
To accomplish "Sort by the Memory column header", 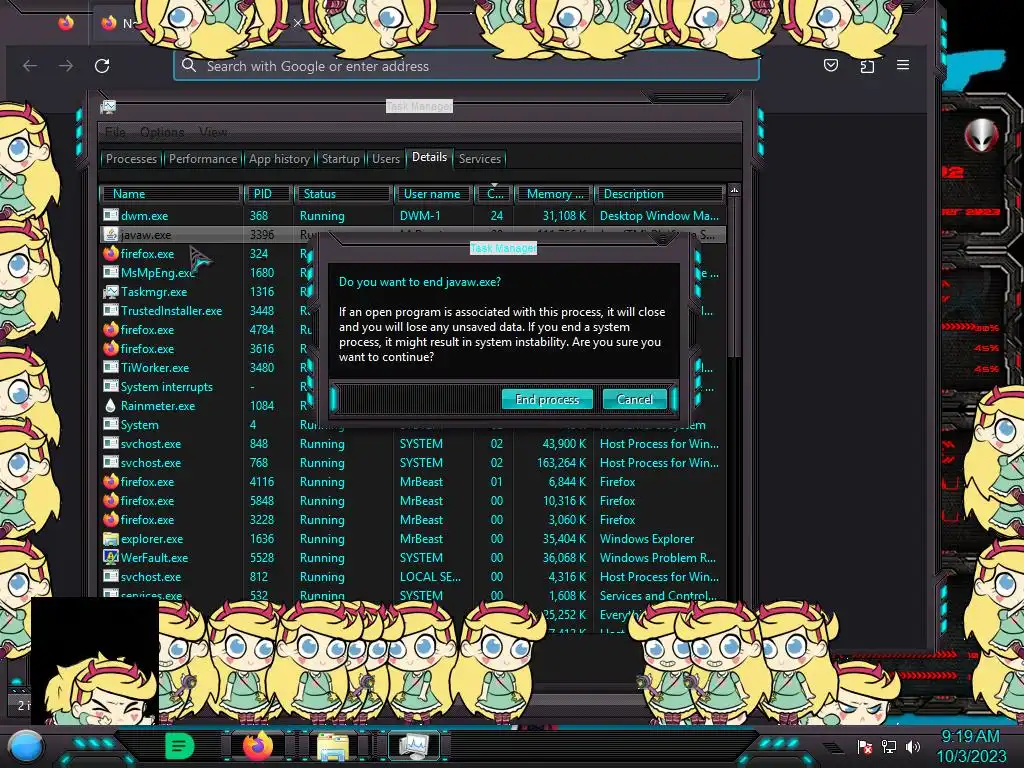I will [x=554, y=194].
